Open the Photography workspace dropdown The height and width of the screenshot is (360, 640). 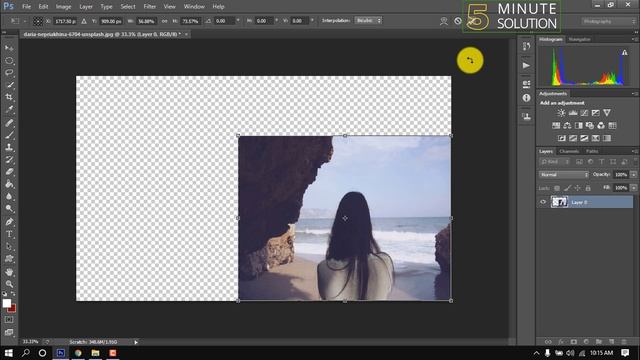608,21
